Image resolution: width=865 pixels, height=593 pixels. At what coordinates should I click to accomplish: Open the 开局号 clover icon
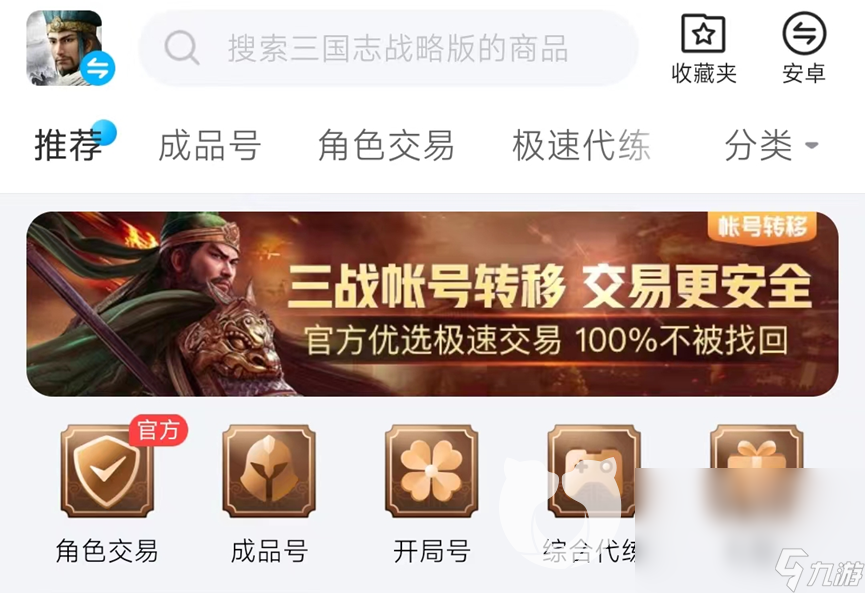coord(431,471)
